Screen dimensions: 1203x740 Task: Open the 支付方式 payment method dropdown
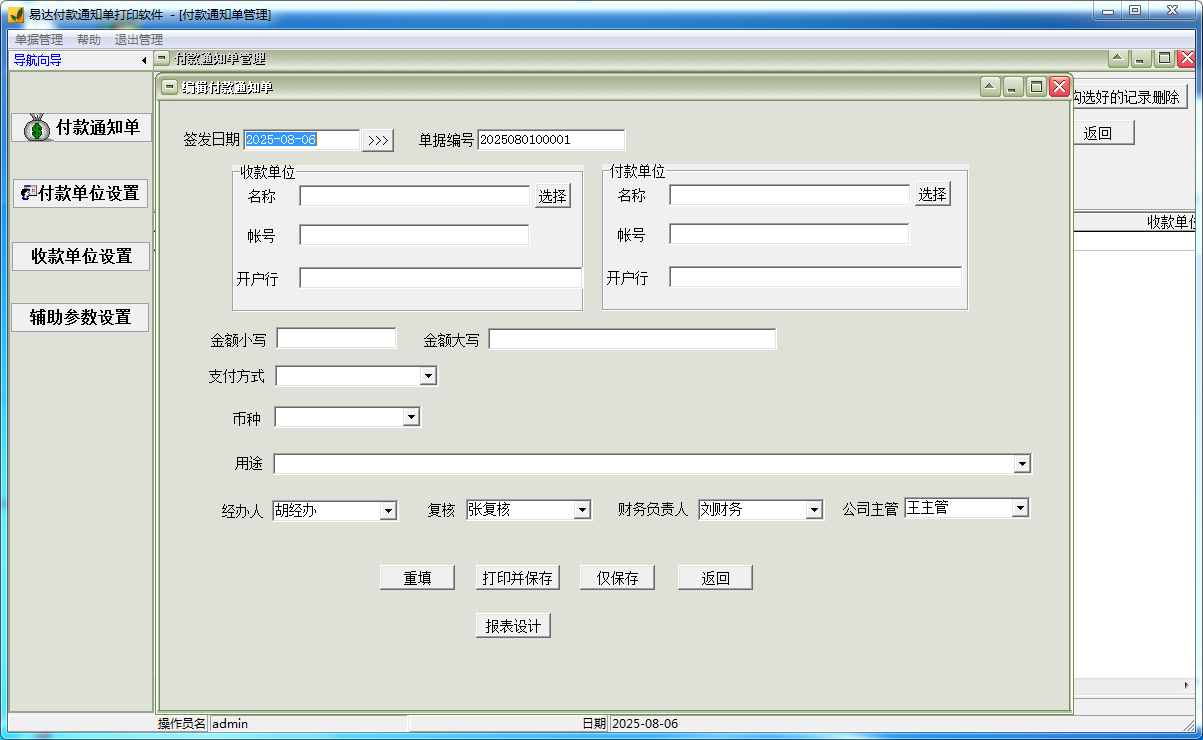click(428, 375)
